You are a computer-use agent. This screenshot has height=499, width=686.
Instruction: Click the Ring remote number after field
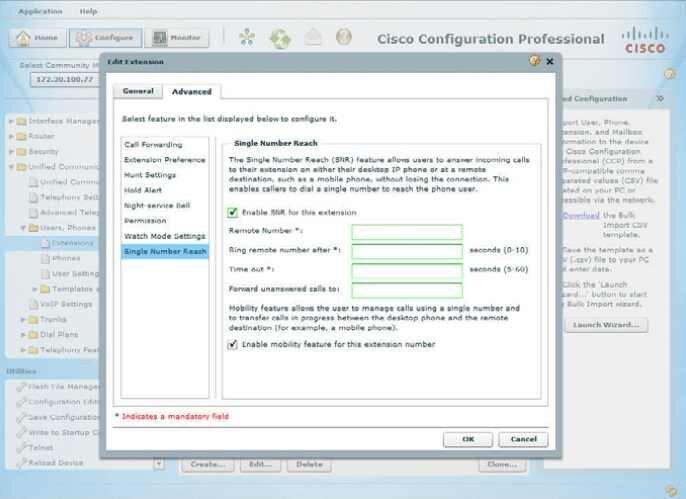click(x=407, y=251)
